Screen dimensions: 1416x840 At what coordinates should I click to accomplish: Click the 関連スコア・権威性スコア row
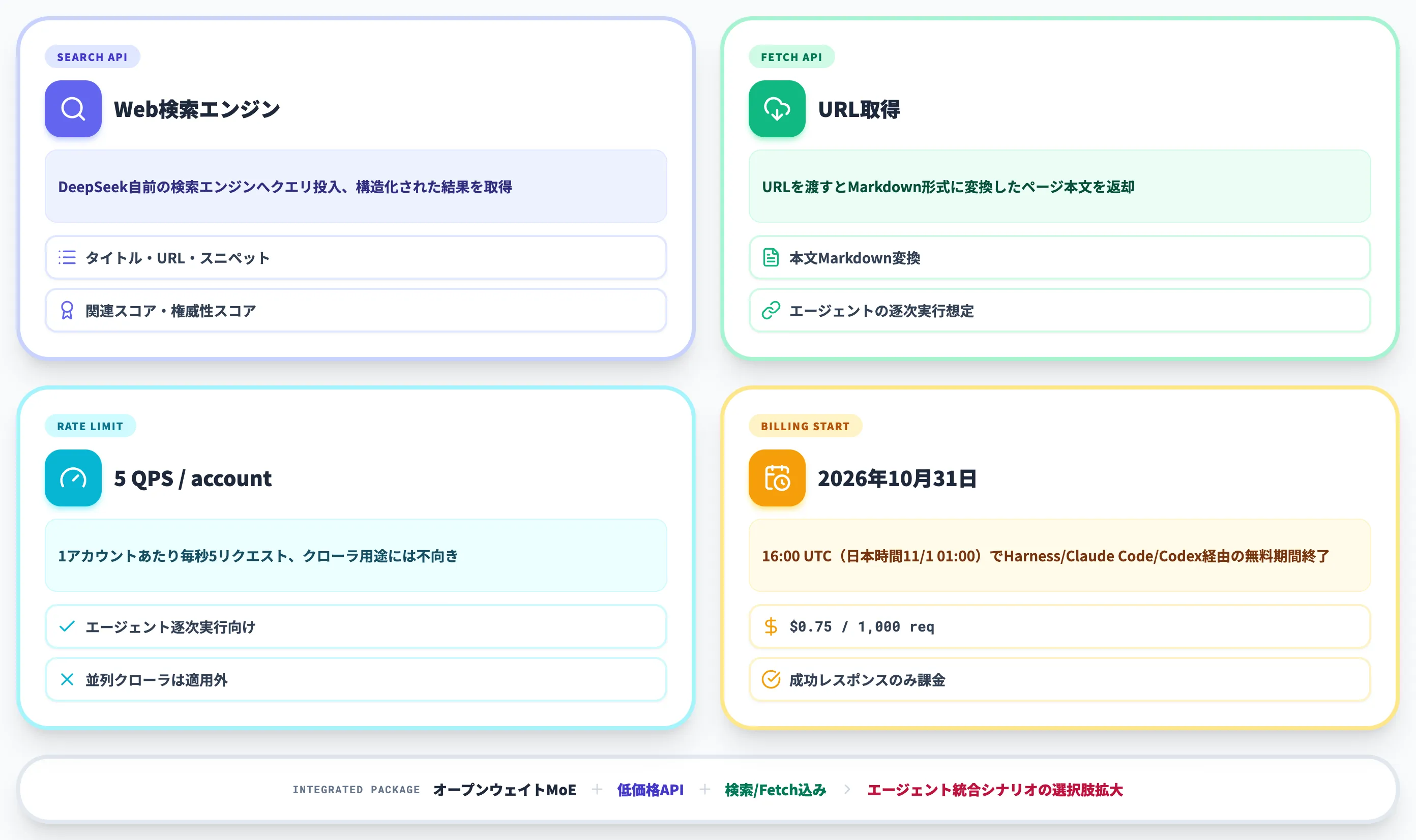[x=356, y=310]
